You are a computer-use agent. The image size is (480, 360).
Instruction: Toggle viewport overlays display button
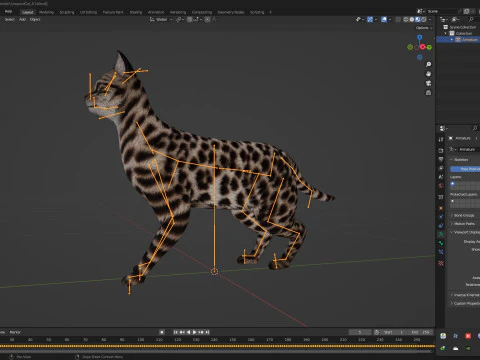pyautogui.click(x=384, y=20)
